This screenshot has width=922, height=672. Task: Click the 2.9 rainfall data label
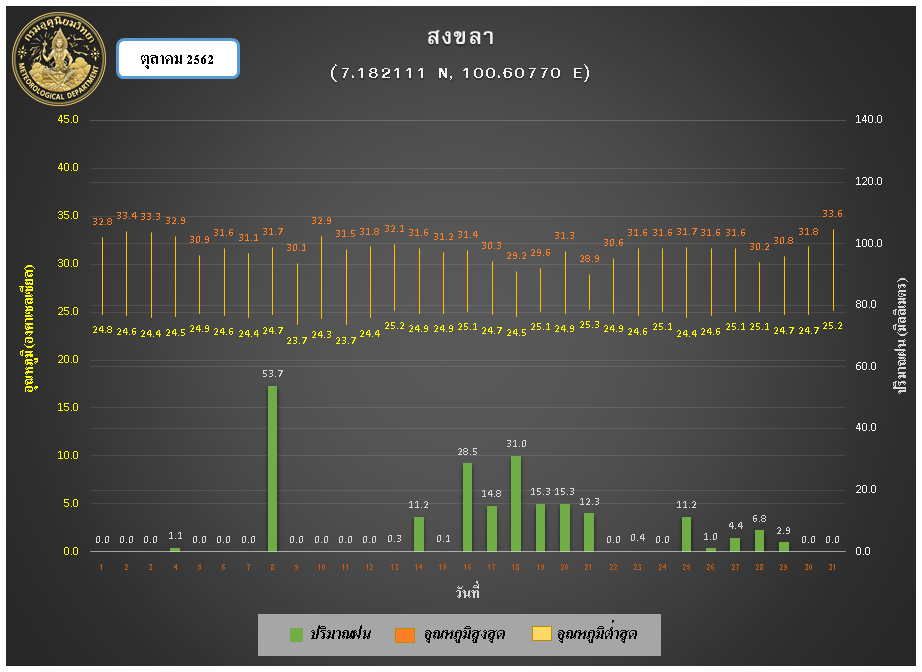(x=783, y=531)
